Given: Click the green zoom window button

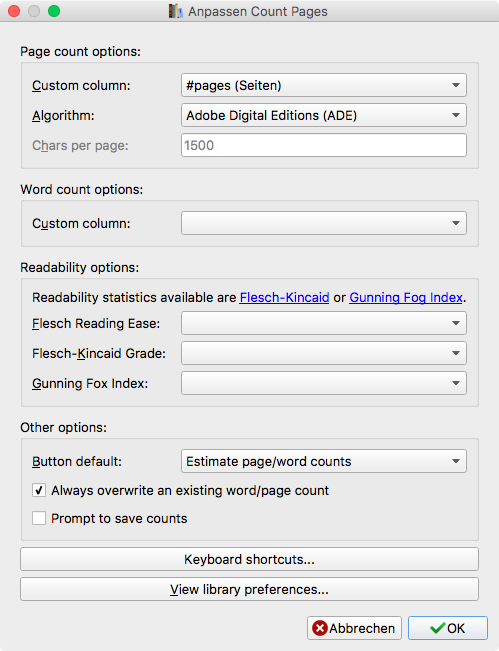Looking at the screenshot, I should (54, 11).
